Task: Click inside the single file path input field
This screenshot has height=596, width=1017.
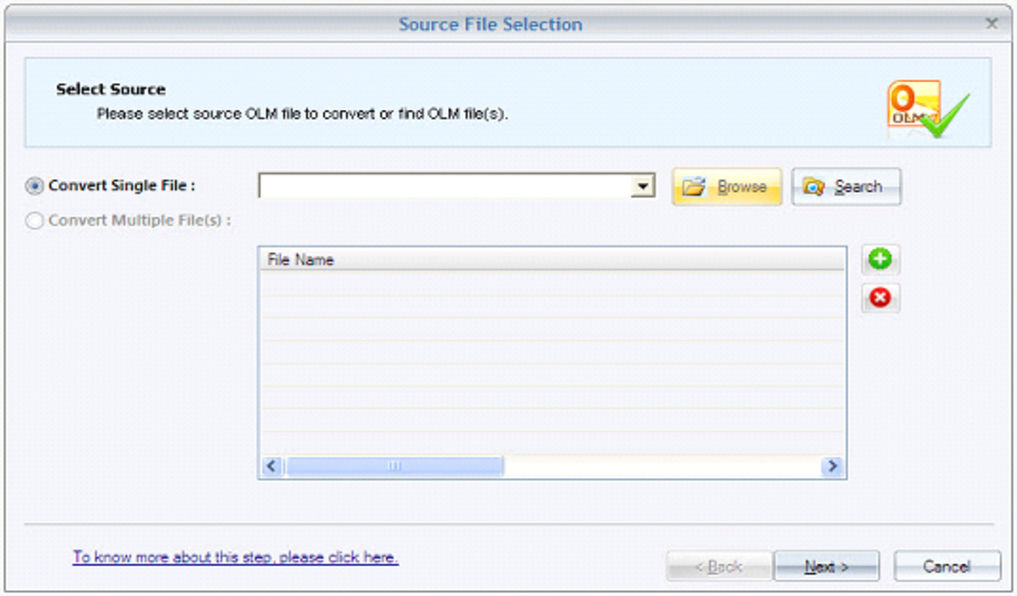Action: pos(445,186)
